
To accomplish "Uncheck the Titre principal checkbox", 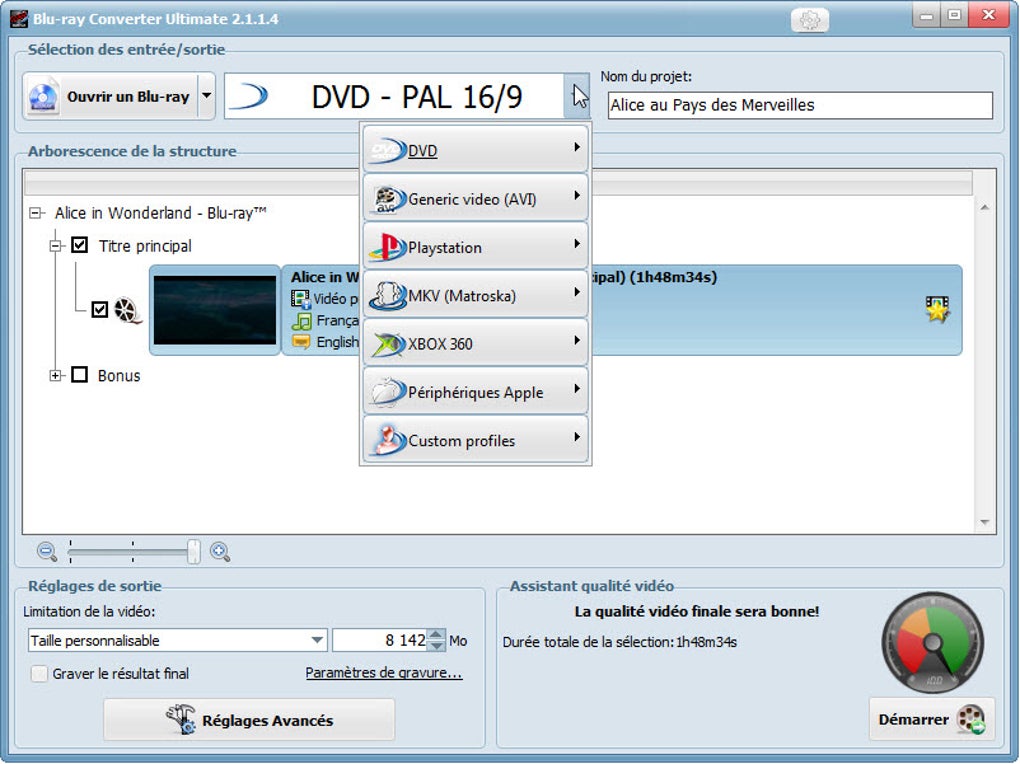I will 79,245.
